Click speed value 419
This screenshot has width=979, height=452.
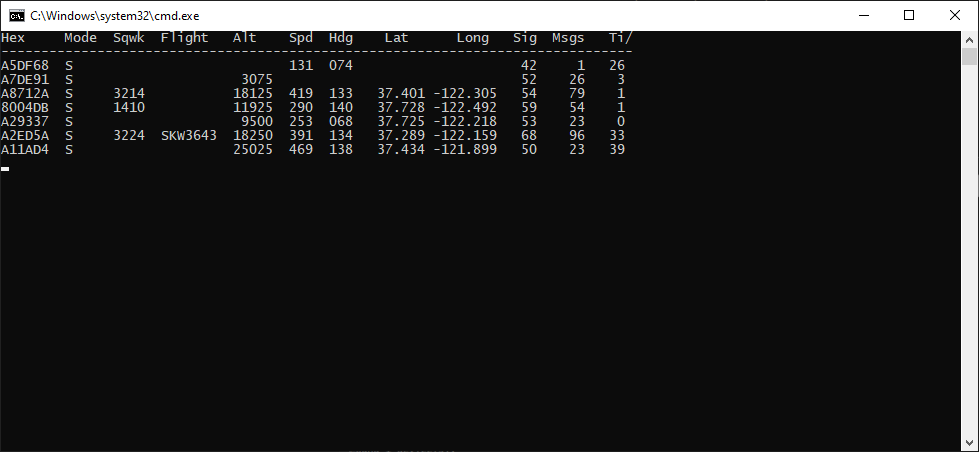click(301, 94)
